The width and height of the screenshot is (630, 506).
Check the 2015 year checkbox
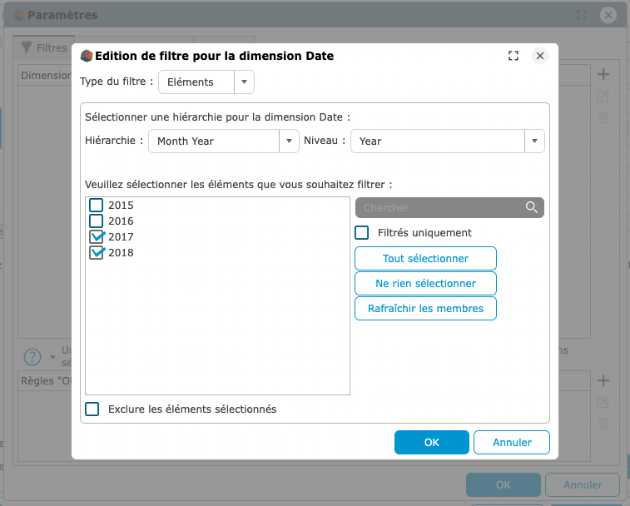(96, 205)
